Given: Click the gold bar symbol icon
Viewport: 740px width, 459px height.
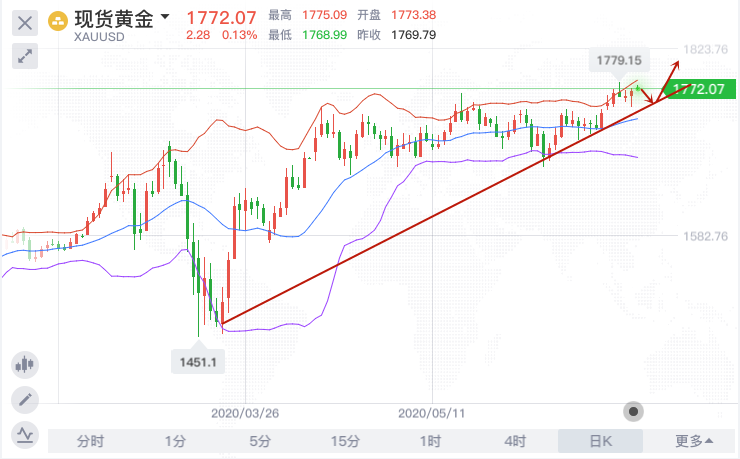Looking at the screenshot, I should 59,19.
